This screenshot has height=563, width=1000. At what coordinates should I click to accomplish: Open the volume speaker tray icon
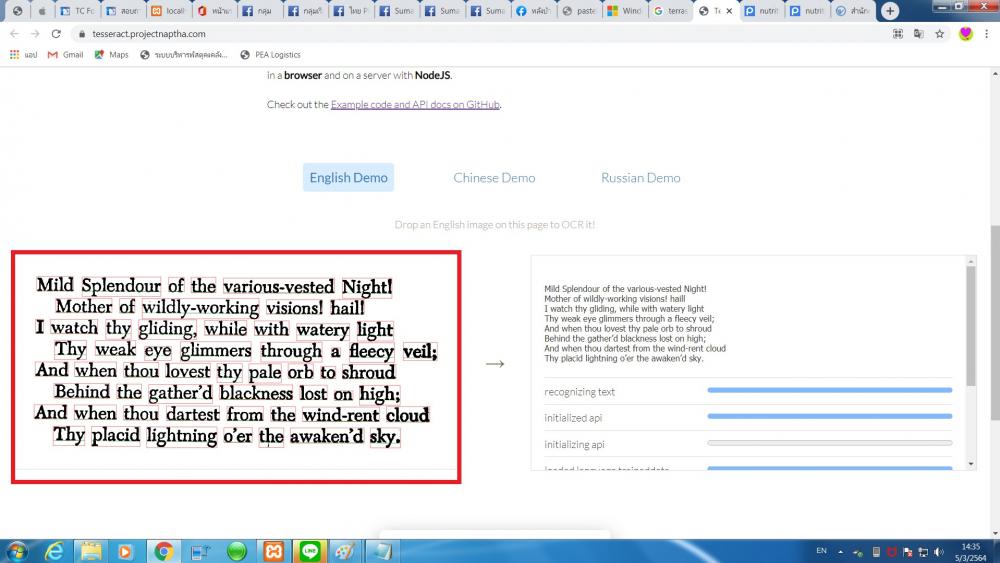939,552
